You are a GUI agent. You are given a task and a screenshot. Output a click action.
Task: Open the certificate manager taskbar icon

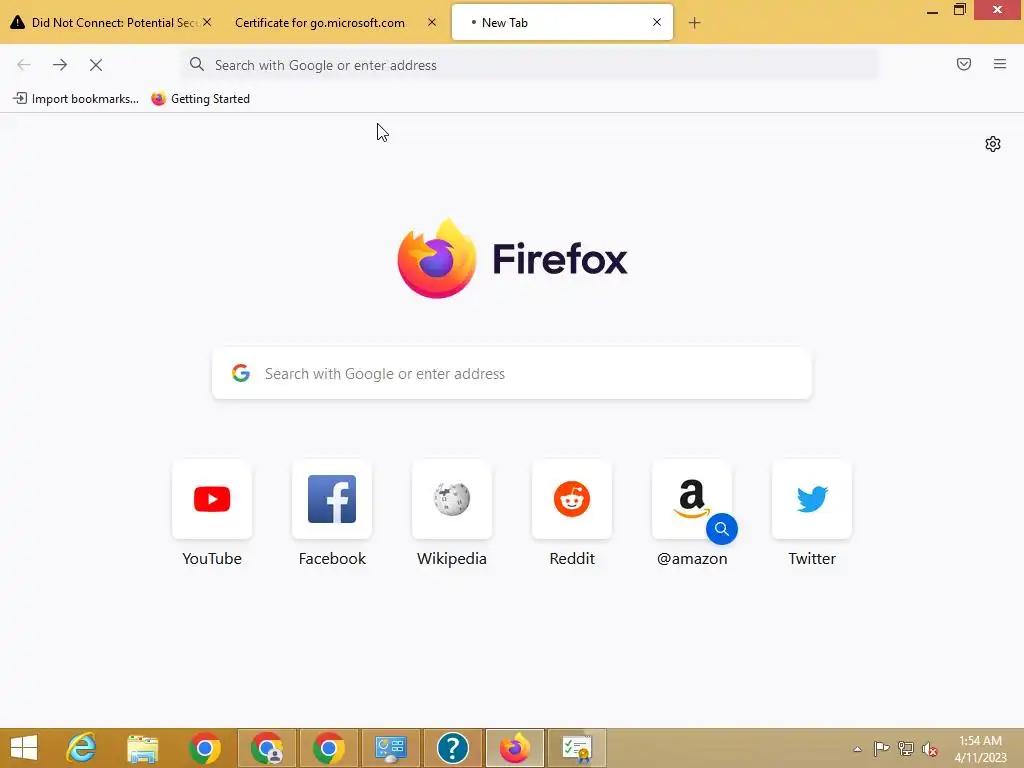[577, 748]
